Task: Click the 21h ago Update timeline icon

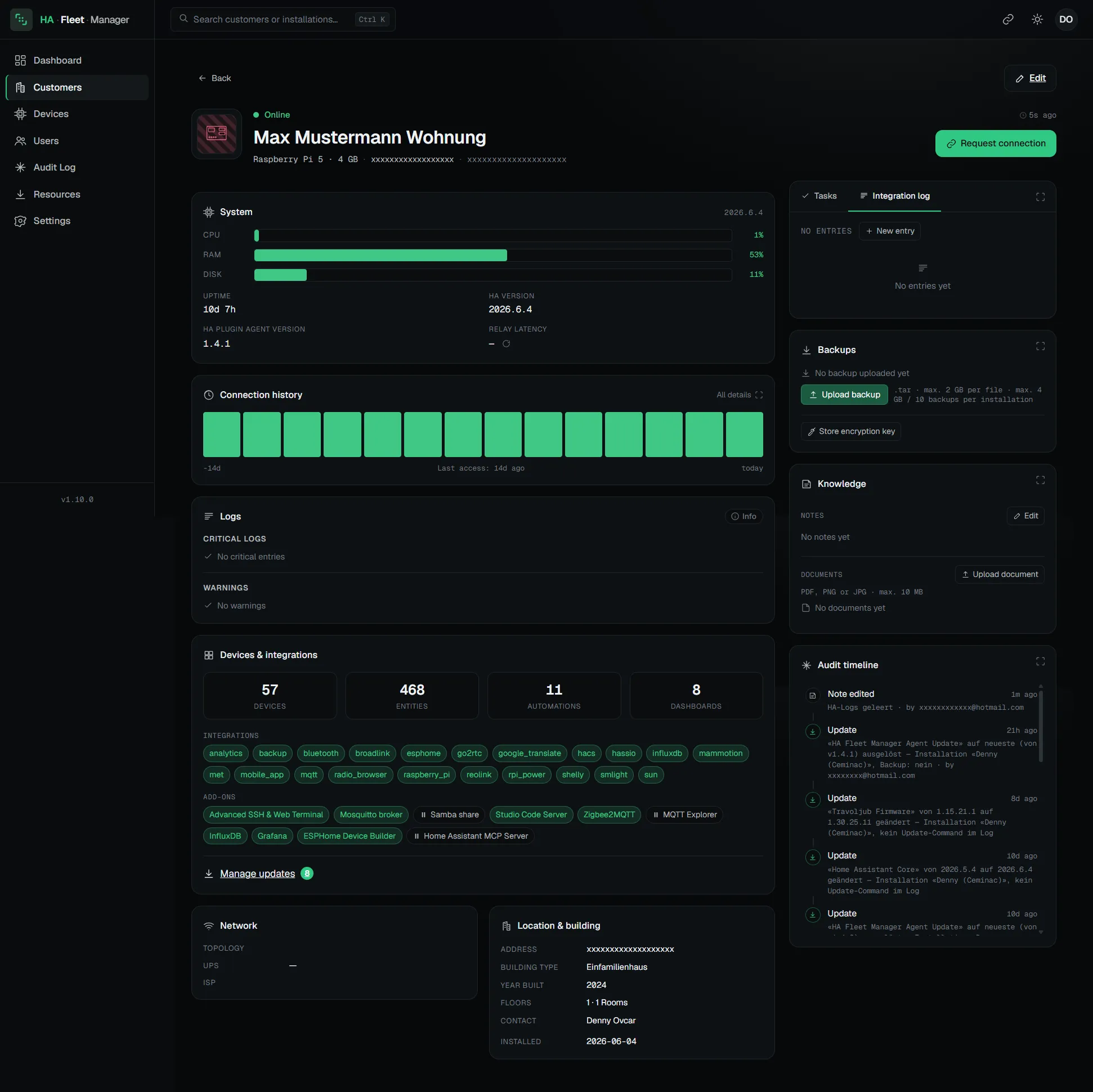Action: click(x=812, y=732)
